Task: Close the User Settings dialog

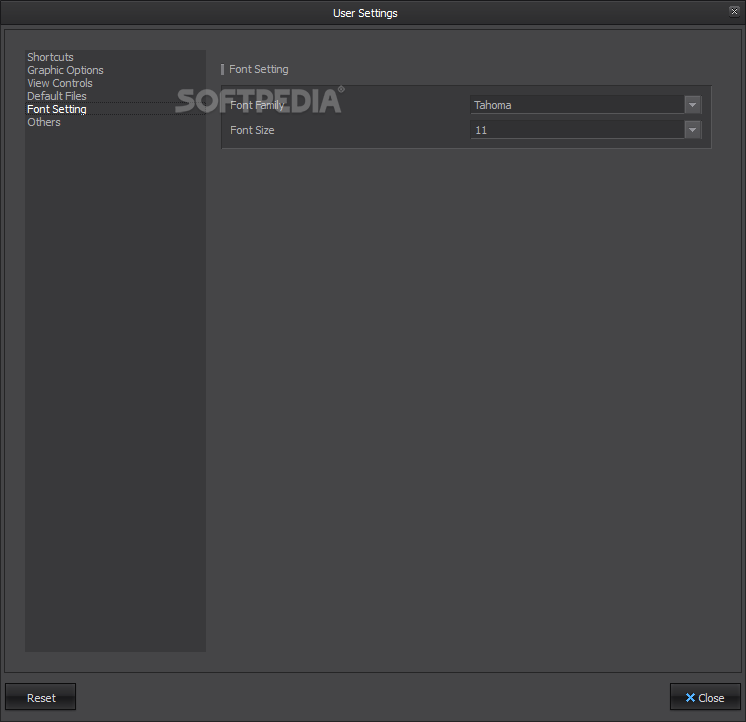Action: coord(705,697)
